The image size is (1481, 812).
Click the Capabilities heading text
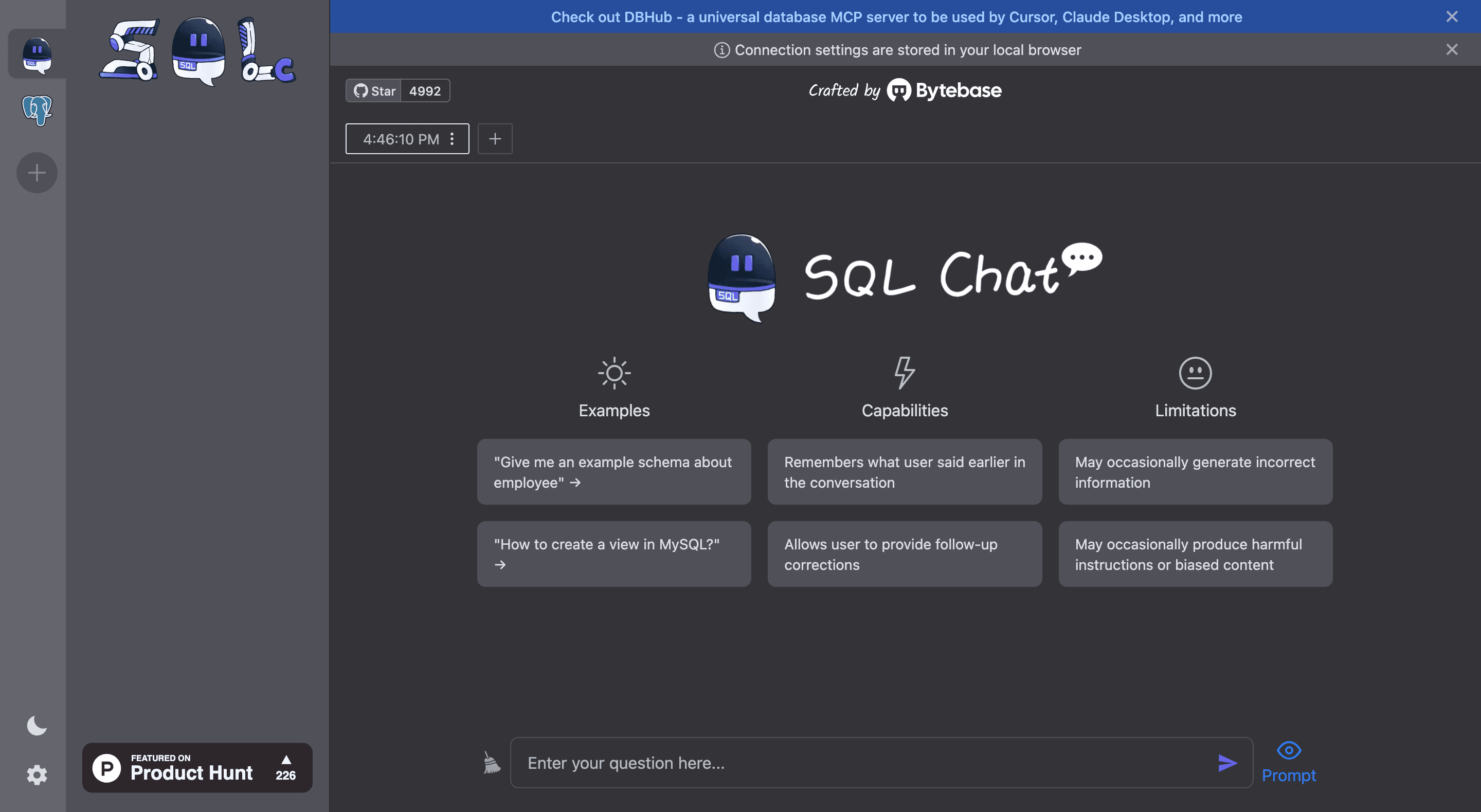coord(905,410)
